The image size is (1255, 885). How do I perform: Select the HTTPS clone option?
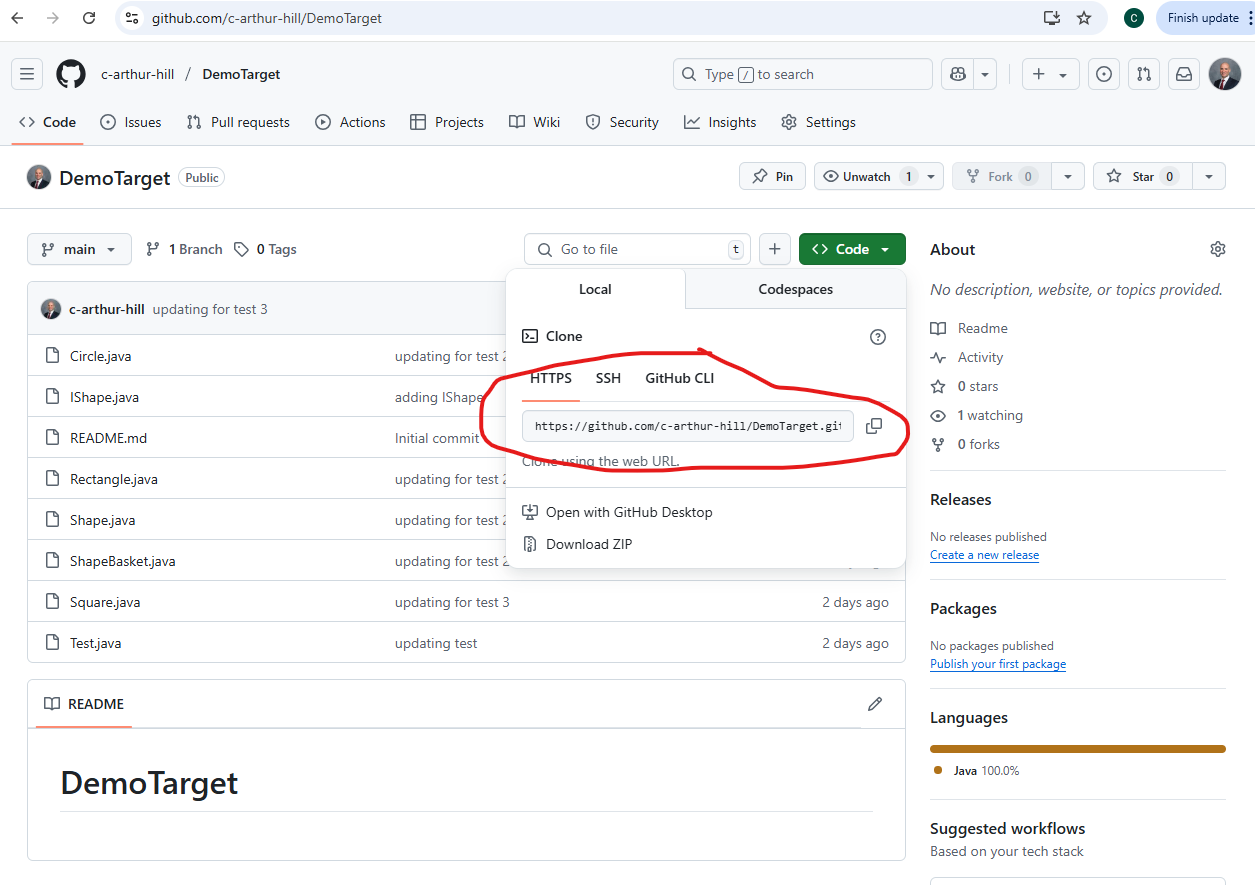(x=551, y=378)
